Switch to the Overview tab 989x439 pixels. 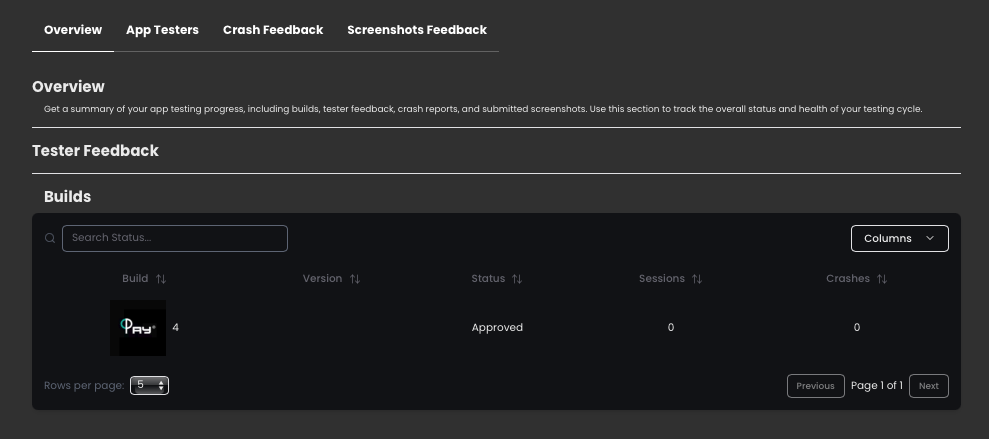pyautogui.click(x=73, y=30)
